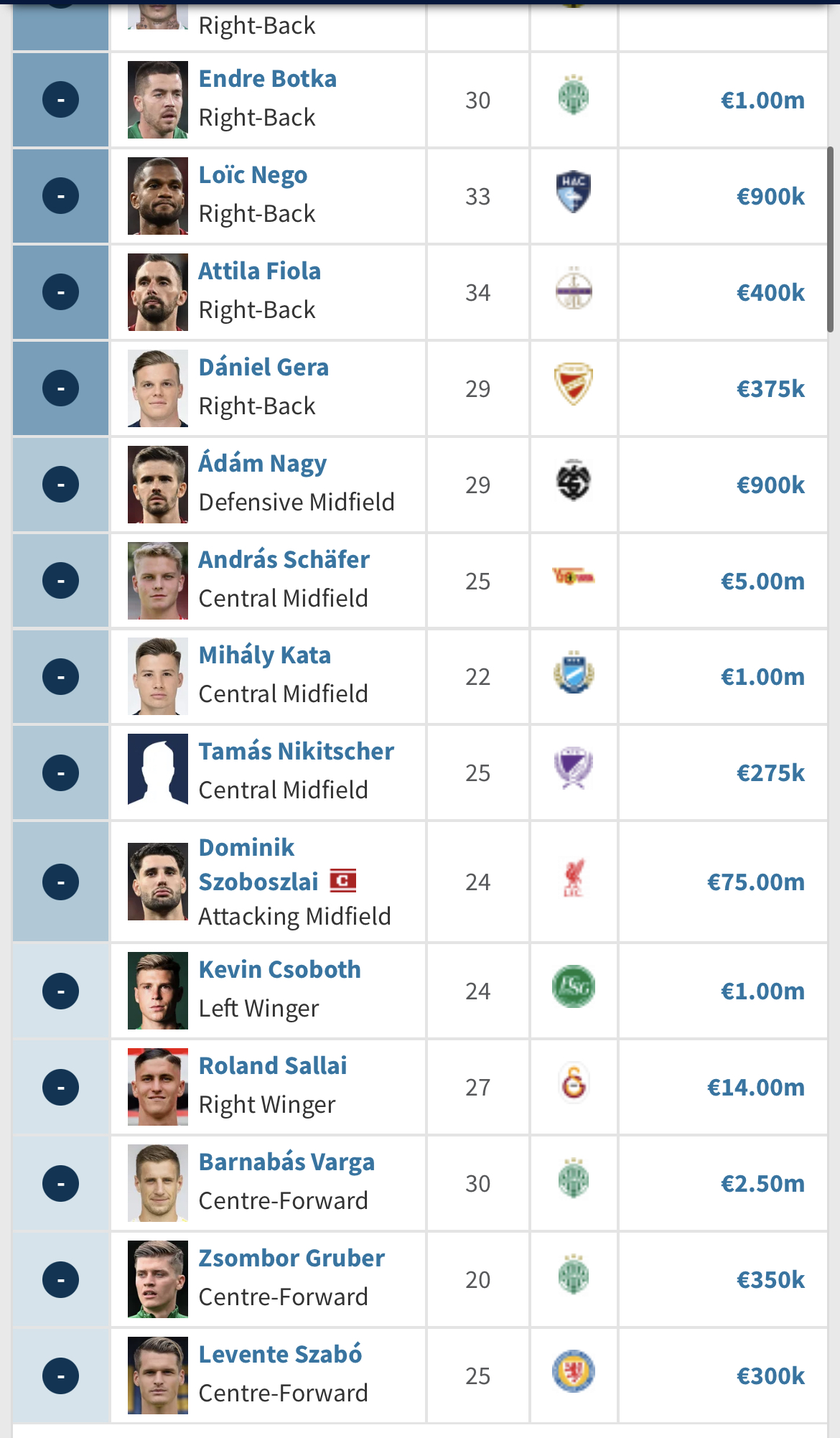
Task: Open the €75.00m market value link
Action: 756,882
